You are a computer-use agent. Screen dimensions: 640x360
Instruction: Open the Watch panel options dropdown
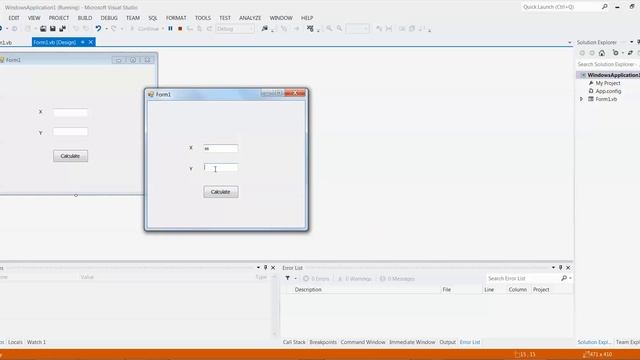click(258, 268)
